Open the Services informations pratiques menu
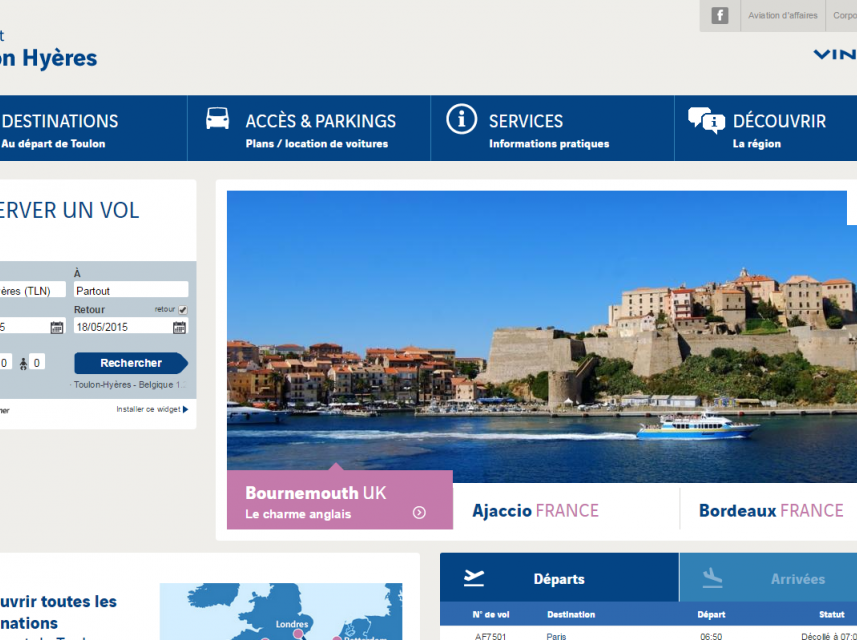857x640 pixels. [548, 129]
